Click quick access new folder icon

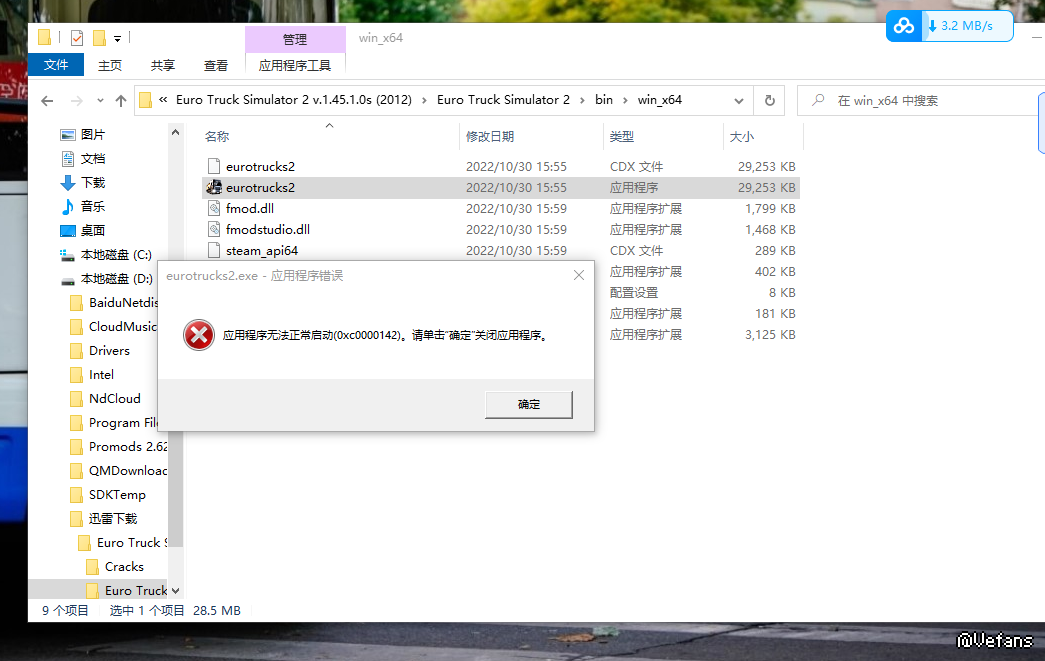point(99,38)
